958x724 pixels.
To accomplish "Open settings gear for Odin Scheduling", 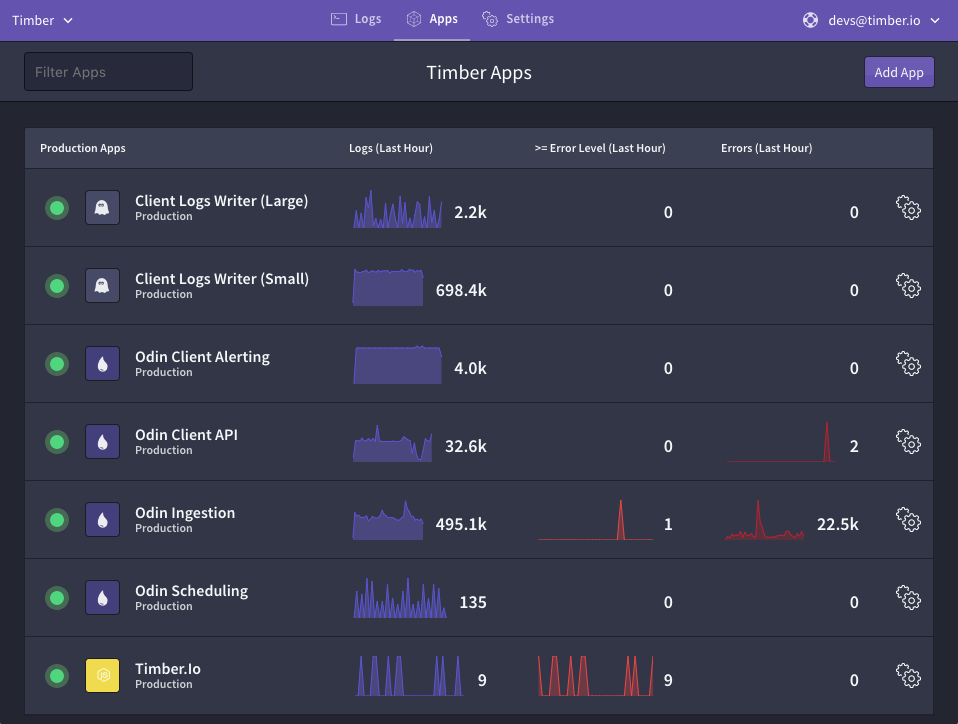I will 908,598.
